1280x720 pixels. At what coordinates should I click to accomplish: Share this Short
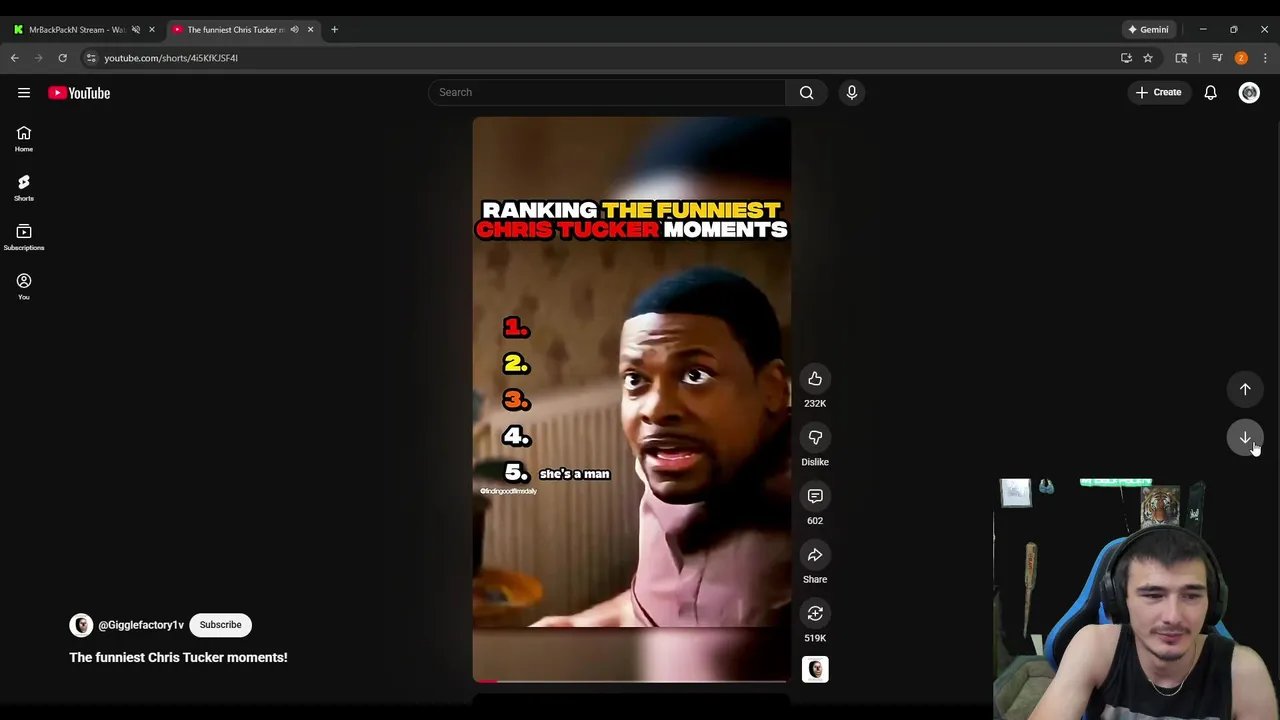click(815, 555)
